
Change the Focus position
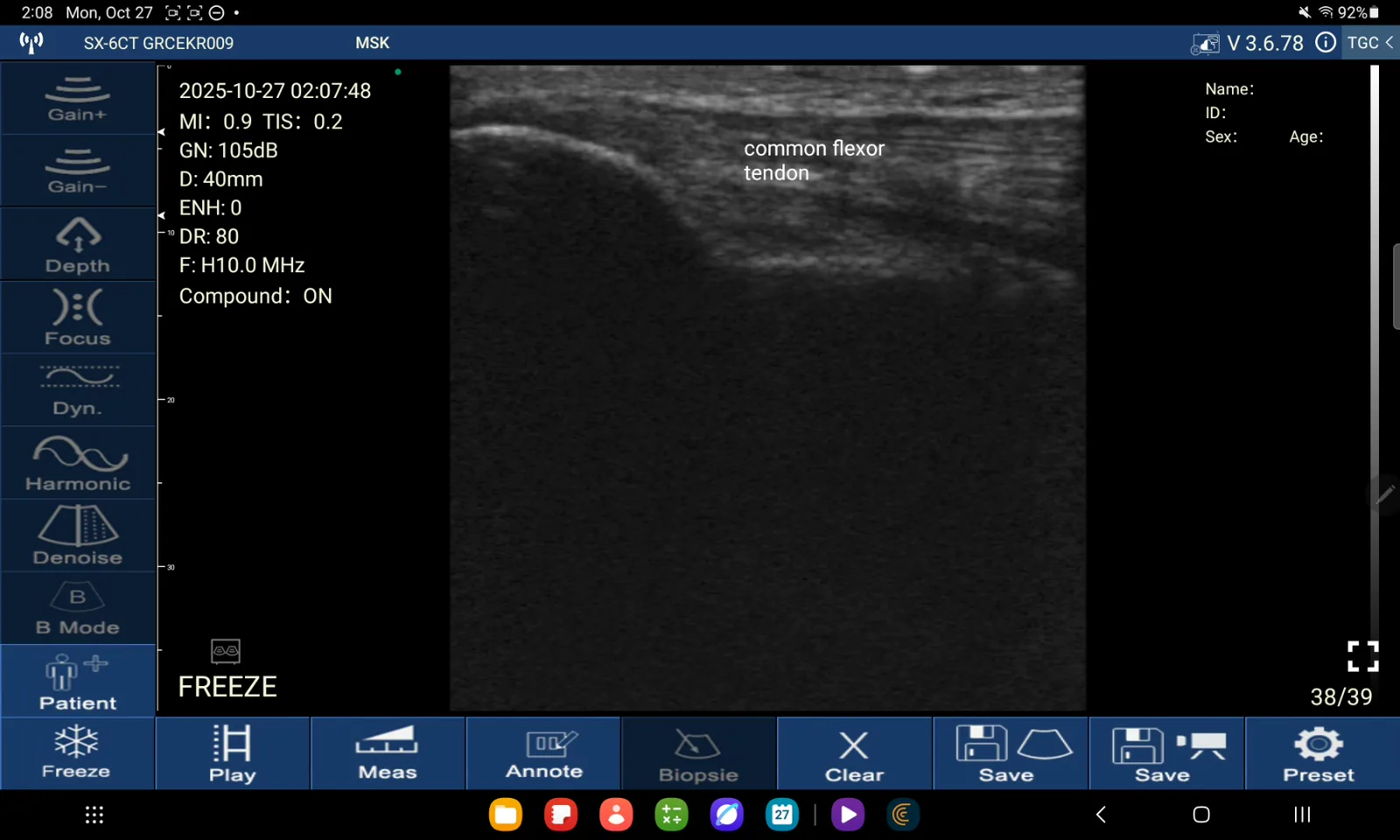click(78, 318)
